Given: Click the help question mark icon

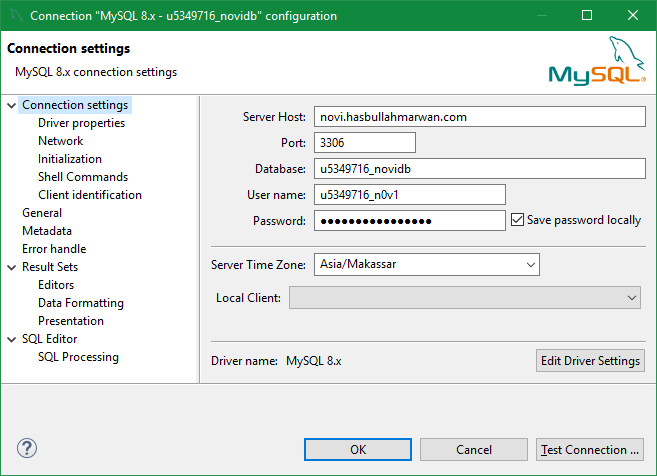Looking at the screenshot, I should pyautogui.click(x=27, y=448).
